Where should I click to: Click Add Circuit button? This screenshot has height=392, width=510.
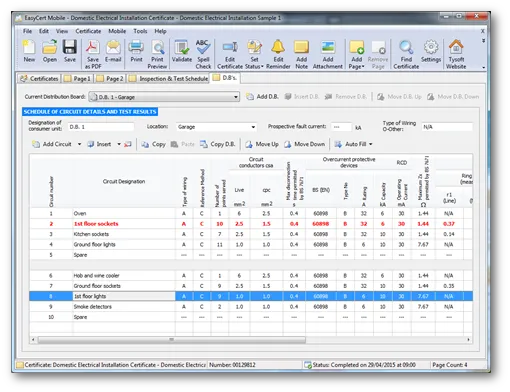52,144
